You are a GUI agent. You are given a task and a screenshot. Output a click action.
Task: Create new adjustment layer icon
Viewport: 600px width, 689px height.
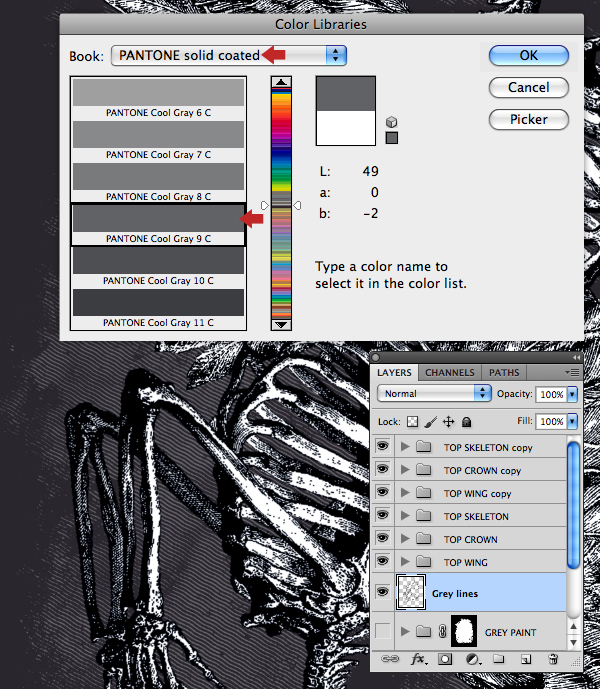coord(472,659)
